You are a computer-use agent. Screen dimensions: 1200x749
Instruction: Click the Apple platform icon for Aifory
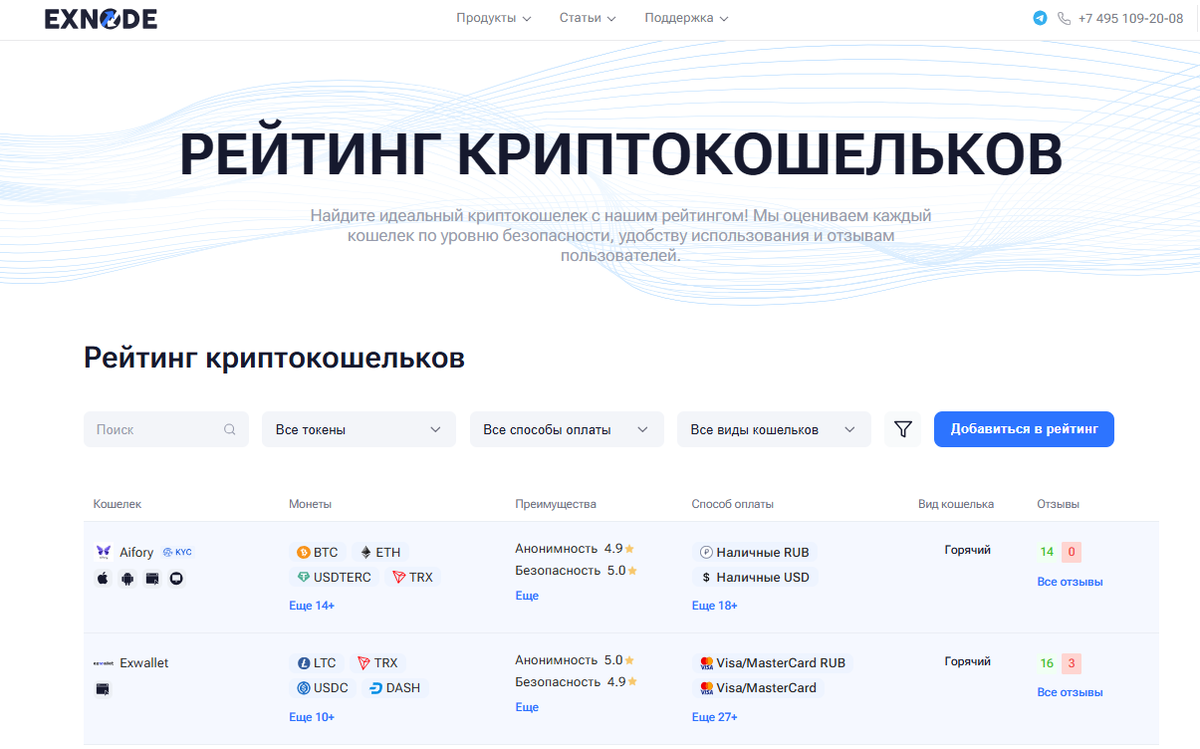pyautogui.click(x=102, y=577)
